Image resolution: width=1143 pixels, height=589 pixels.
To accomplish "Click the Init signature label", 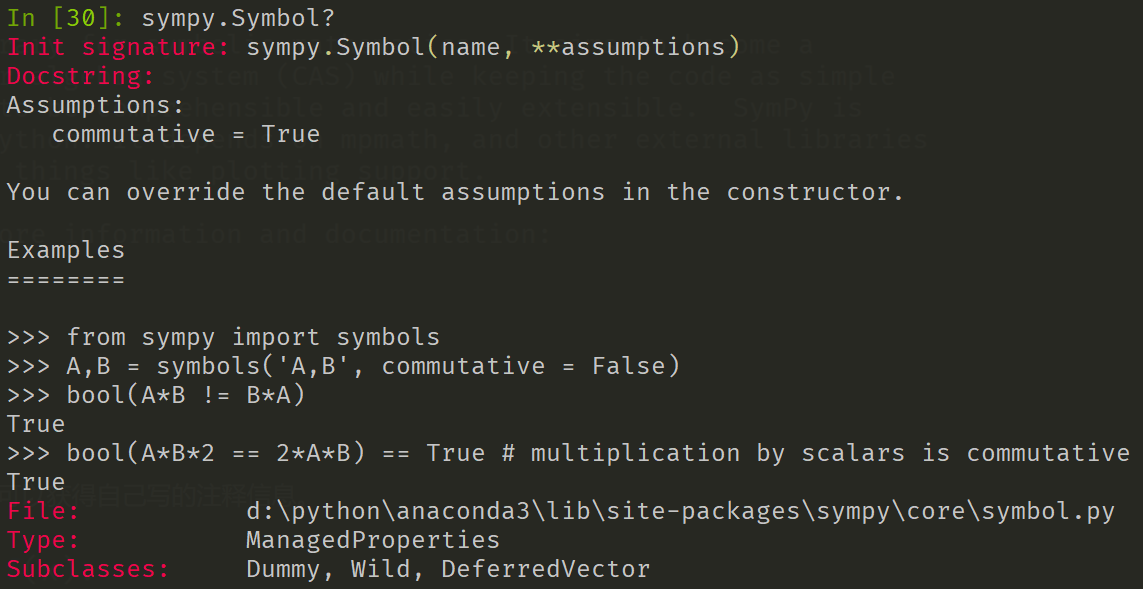I will click(x=119, y=47).
